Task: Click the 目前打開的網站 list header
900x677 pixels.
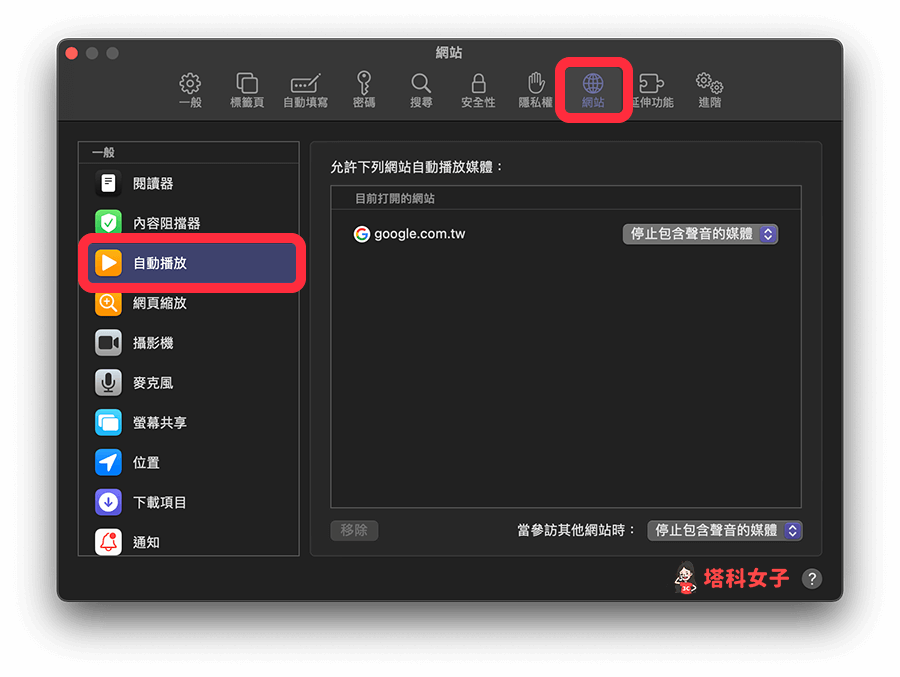Action: pyautogui.click(x=566, y=199)
